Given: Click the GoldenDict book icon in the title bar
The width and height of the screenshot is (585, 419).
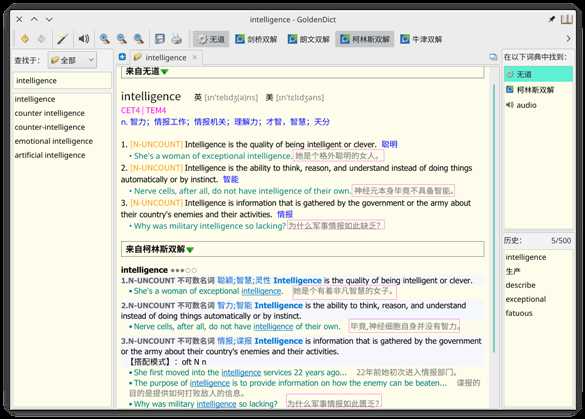Looking at the screenshot, I should point(567,19).
